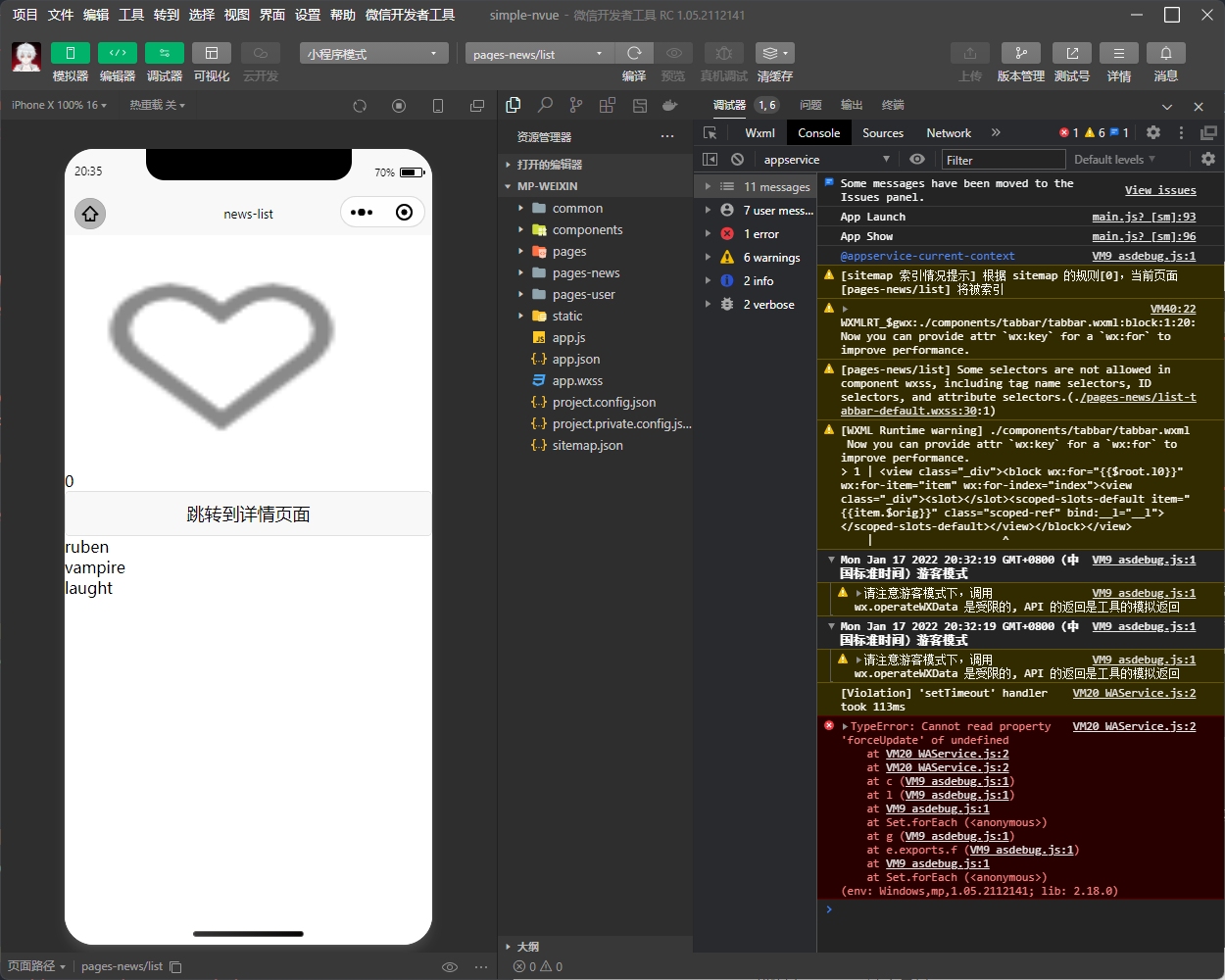The image size is (1225, 980).
Task: Open the 详情 details panel
Action: click(1118, 53)
